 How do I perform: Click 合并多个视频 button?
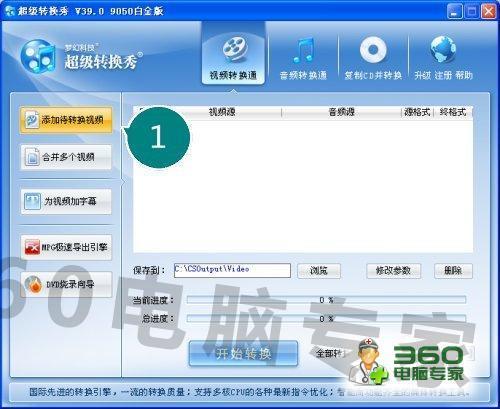click(x=66, y=157)
